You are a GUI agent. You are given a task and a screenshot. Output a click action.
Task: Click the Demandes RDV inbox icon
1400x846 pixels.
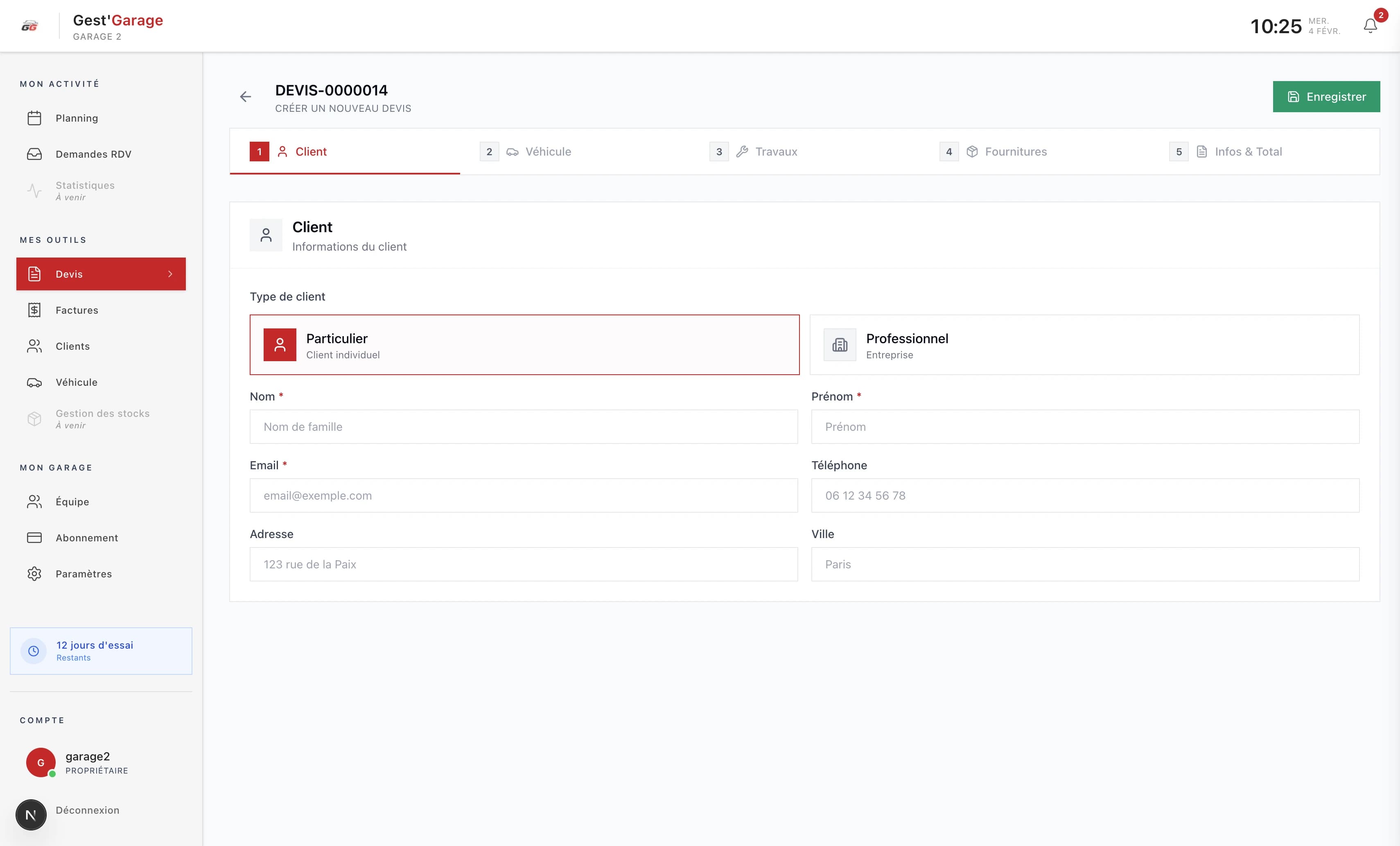click(x=34, y=154)
